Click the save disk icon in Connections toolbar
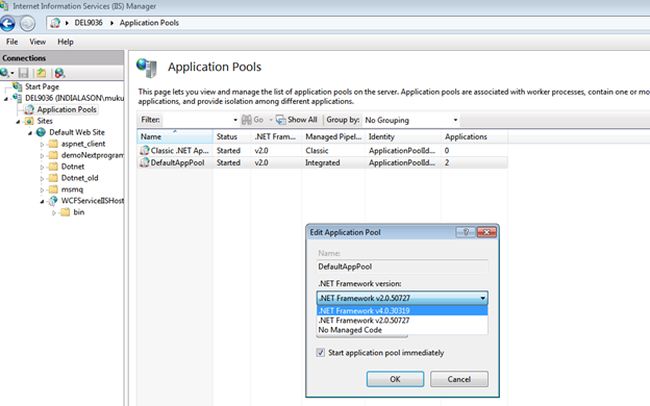The image size is (650, 406). point(24,73)
